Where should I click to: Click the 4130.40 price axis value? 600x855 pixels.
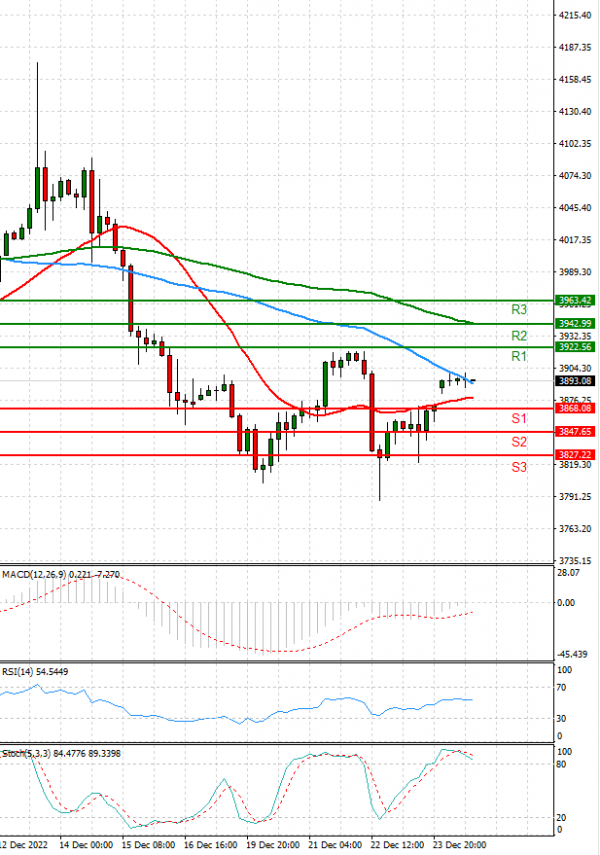[x=575, y=111]
